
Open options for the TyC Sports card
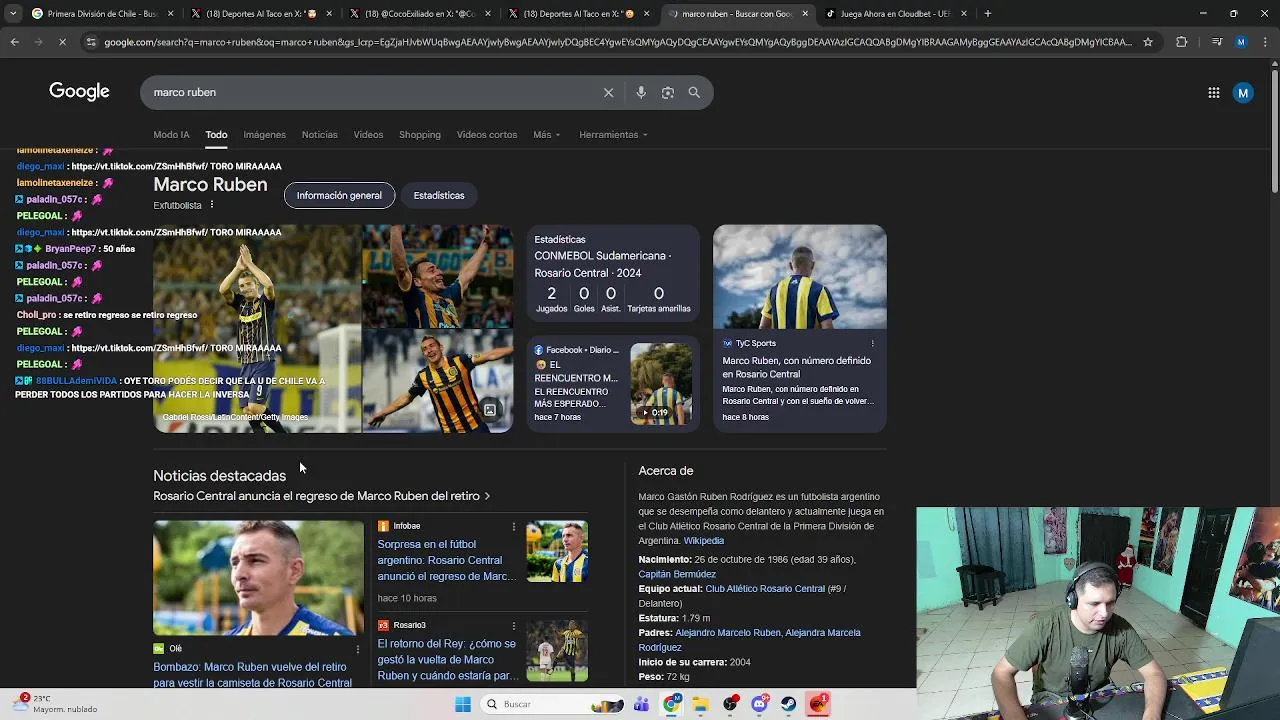[872, 343]
